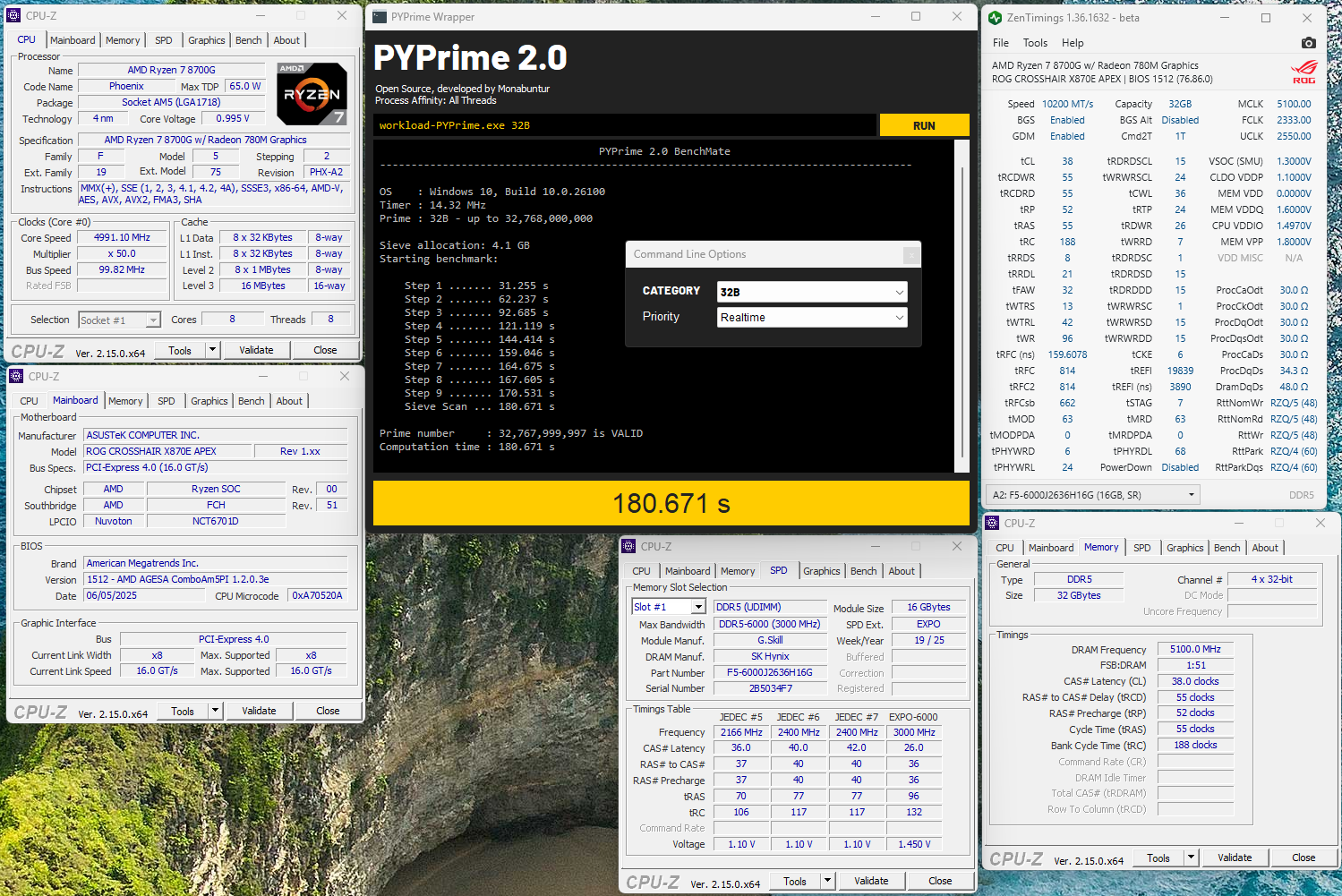Click the ZenTimings Speed 10200 MT/s value
The width and height of the screenshot is (1342, 896).
point(1067,104)
